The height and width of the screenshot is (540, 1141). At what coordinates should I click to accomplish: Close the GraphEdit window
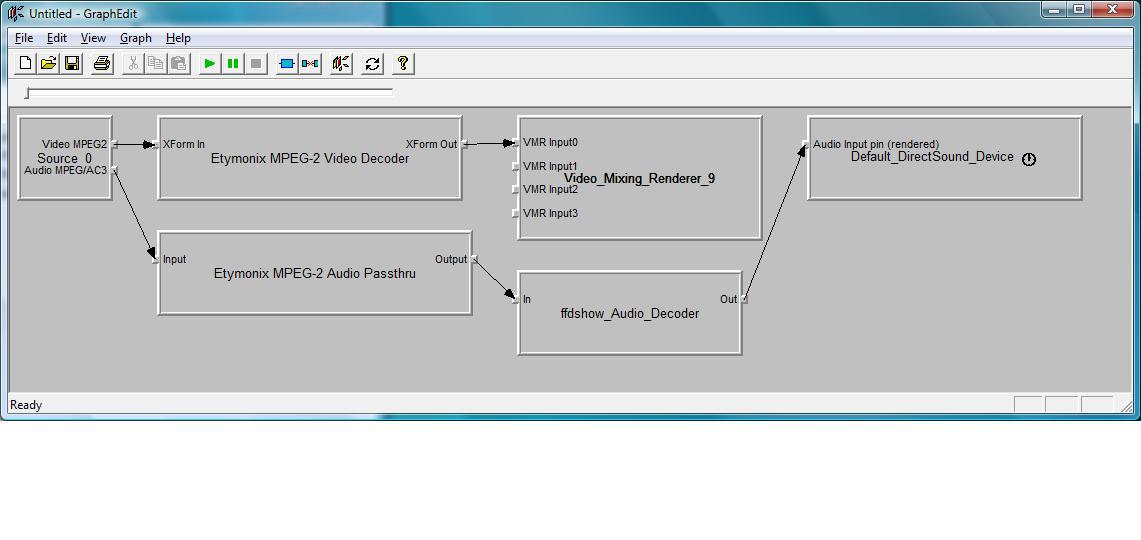[x=1113, y=9]
